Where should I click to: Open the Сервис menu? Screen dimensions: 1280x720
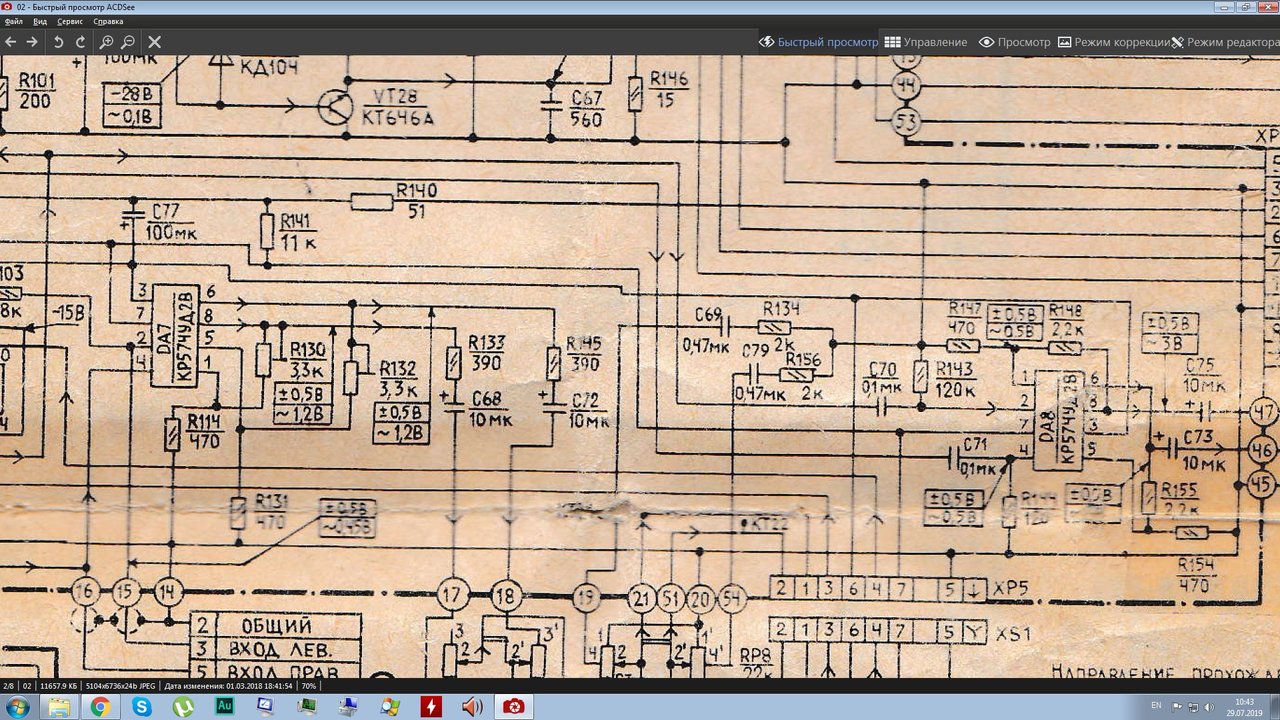pyautogui.click(x=70, y=21)
